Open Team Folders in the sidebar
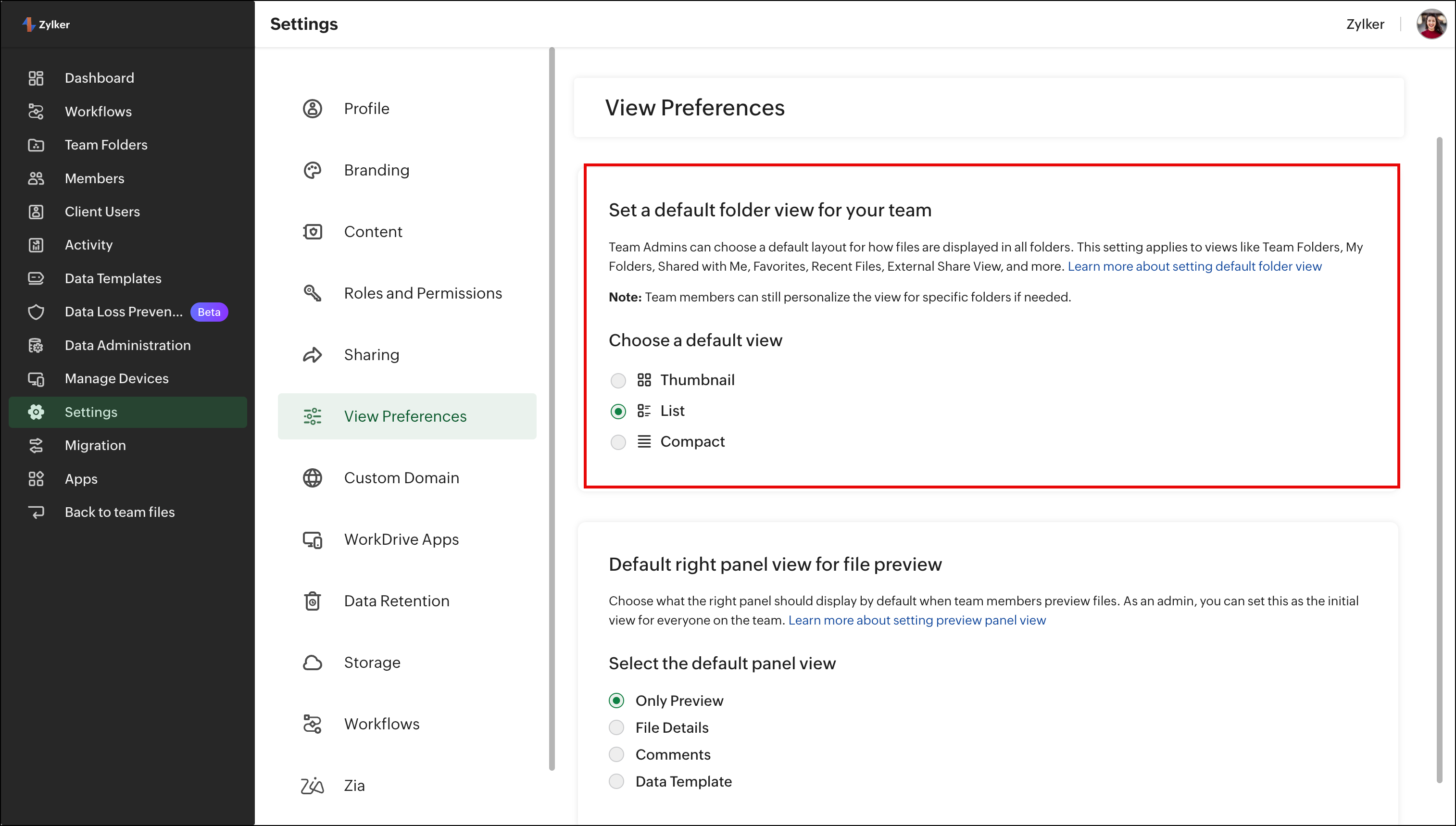 coord(106,145)
